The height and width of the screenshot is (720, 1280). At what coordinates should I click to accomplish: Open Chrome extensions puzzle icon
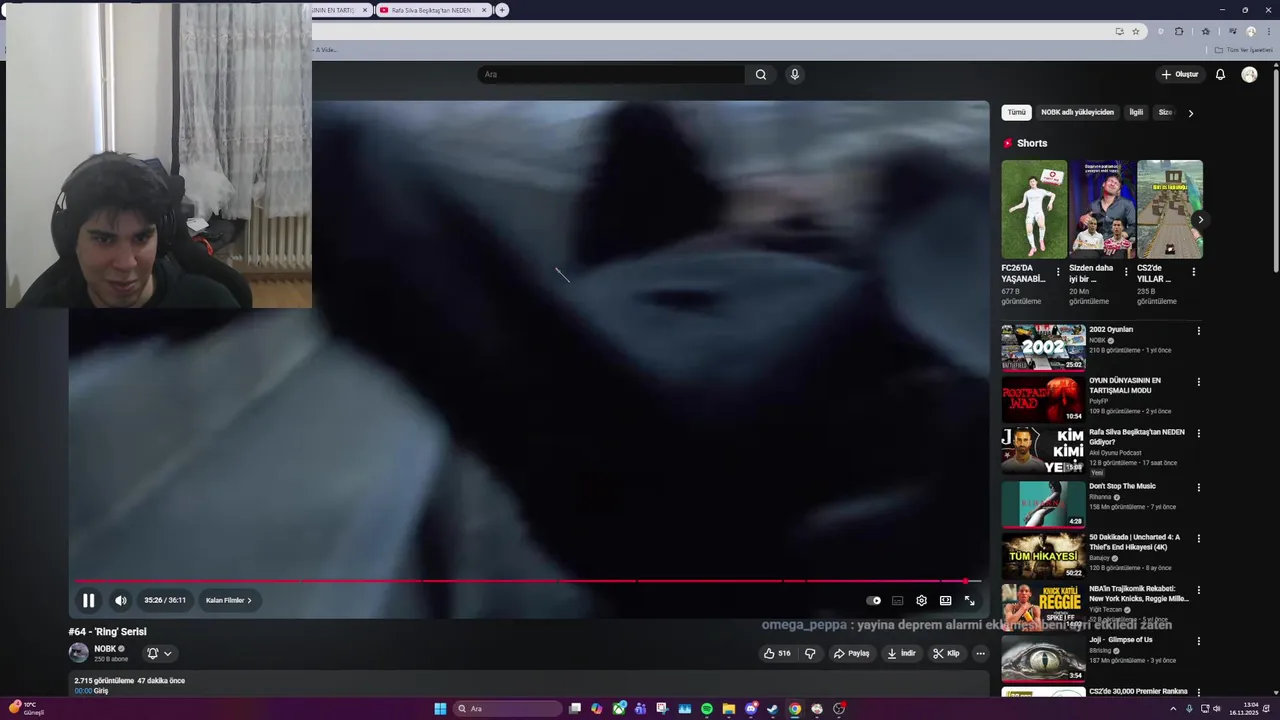1179,31
